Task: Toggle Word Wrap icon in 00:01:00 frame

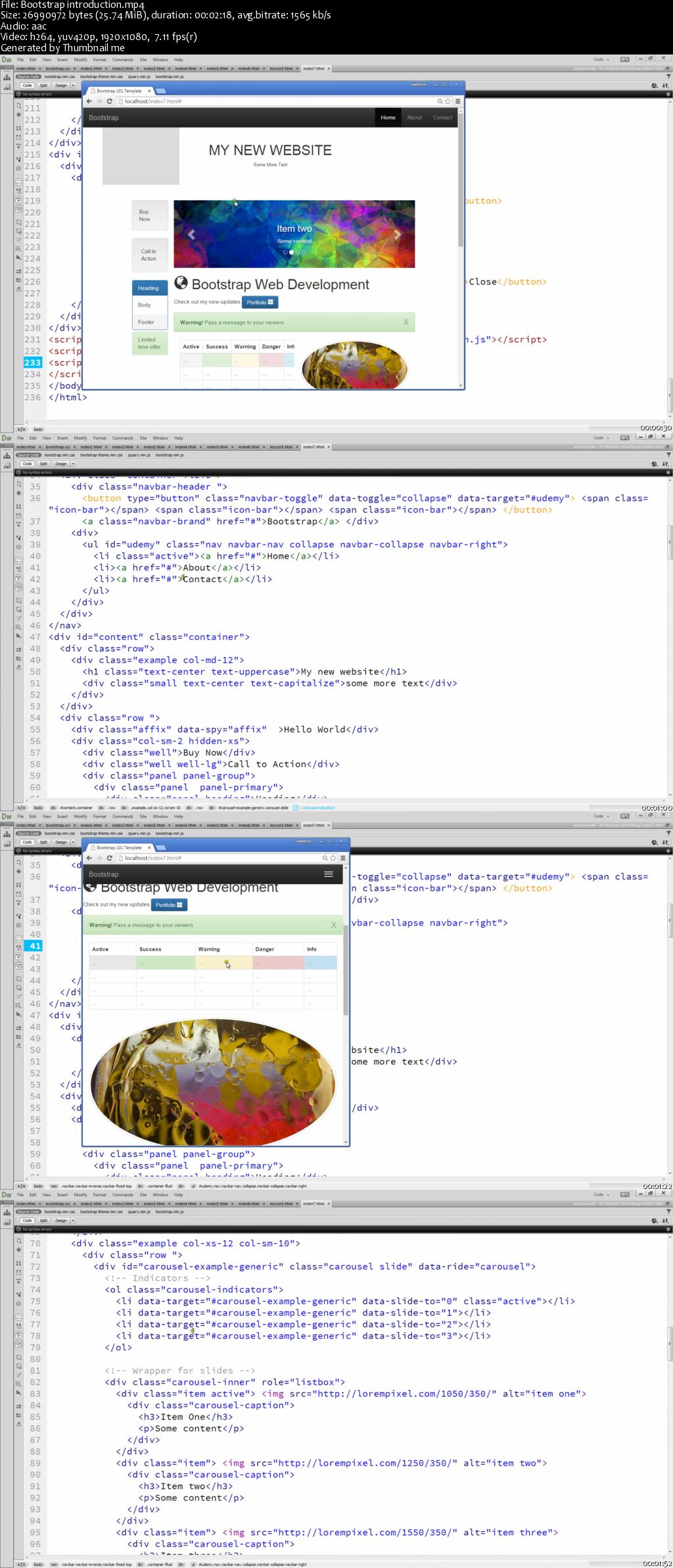Action: click(18, 578)
